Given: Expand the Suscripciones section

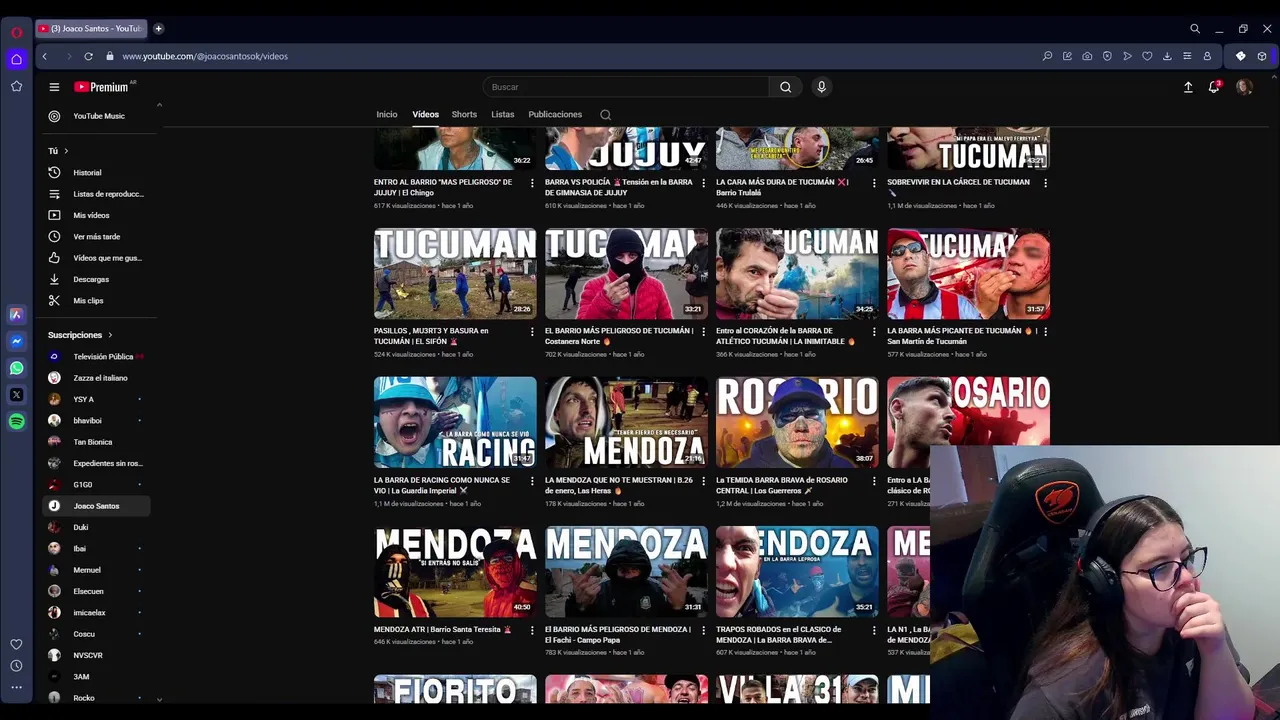Looking at the screenshot, I should [x=80, y=335].
